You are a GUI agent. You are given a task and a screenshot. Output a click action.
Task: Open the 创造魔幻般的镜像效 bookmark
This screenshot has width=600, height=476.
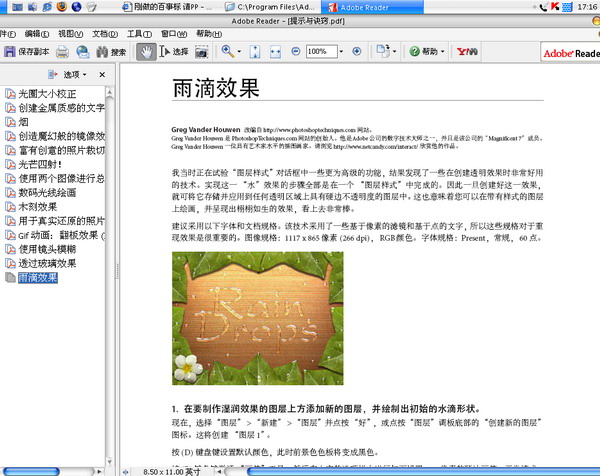[x=62, y=136]
